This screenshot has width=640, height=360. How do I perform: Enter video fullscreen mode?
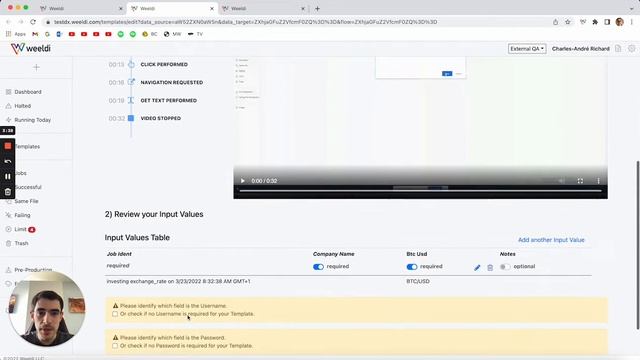pyautogui.click(x=580, y=181)
